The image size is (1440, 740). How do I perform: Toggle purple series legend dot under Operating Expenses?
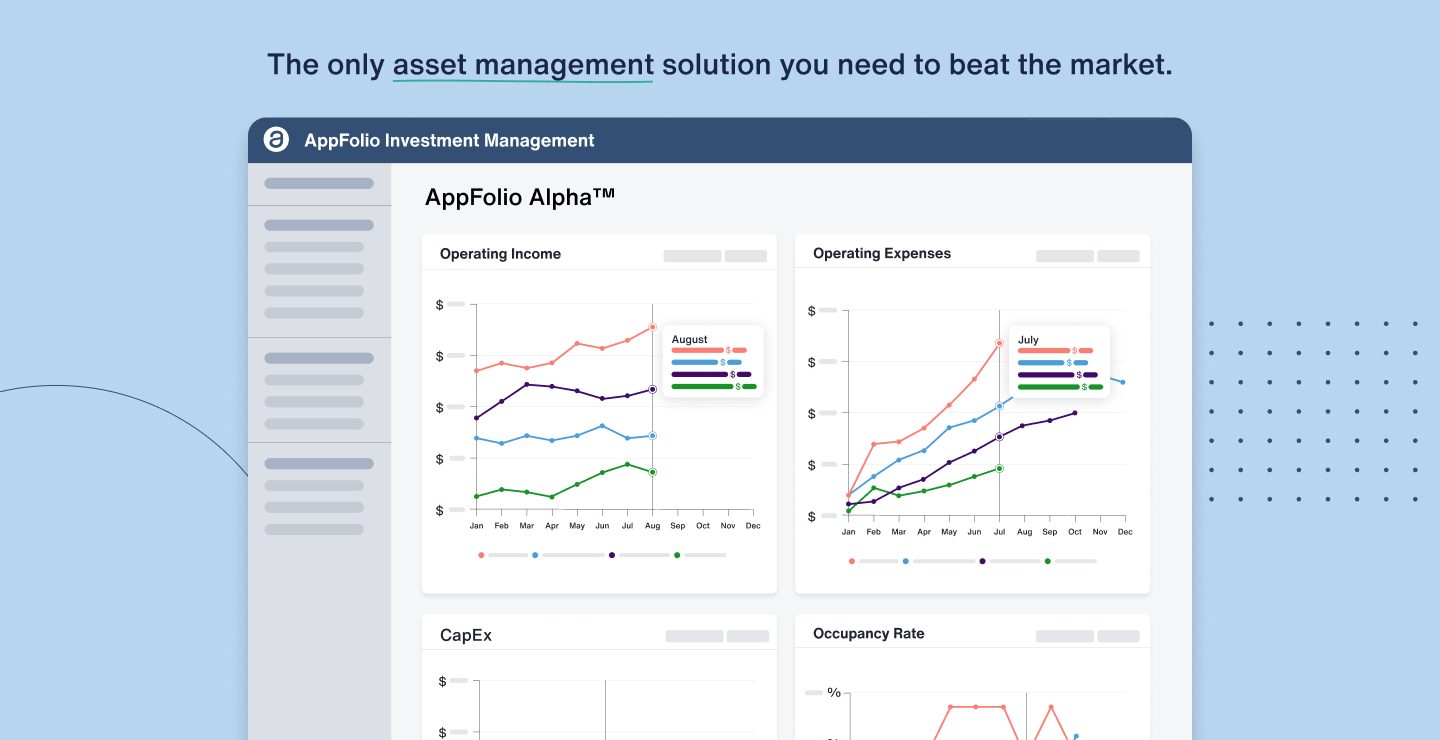983,561
